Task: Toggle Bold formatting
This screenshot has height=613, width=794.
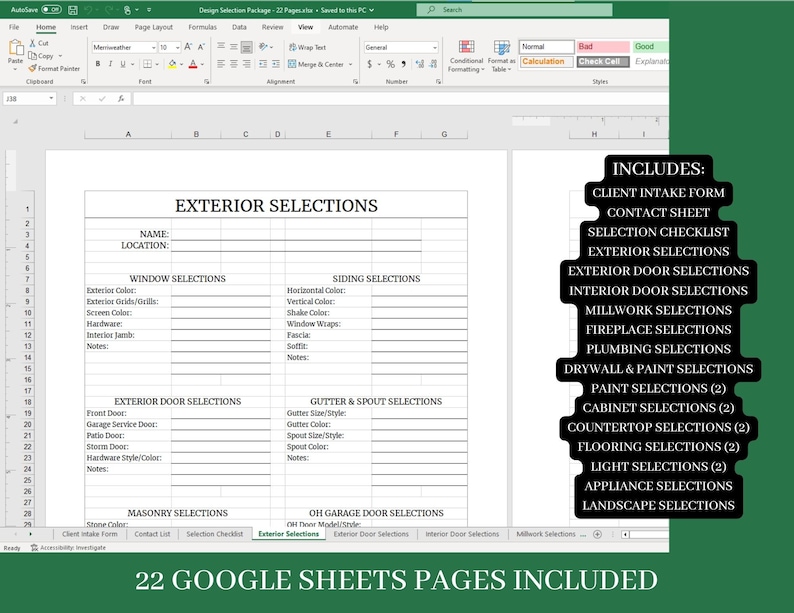Action: click(x=98, y=64)
